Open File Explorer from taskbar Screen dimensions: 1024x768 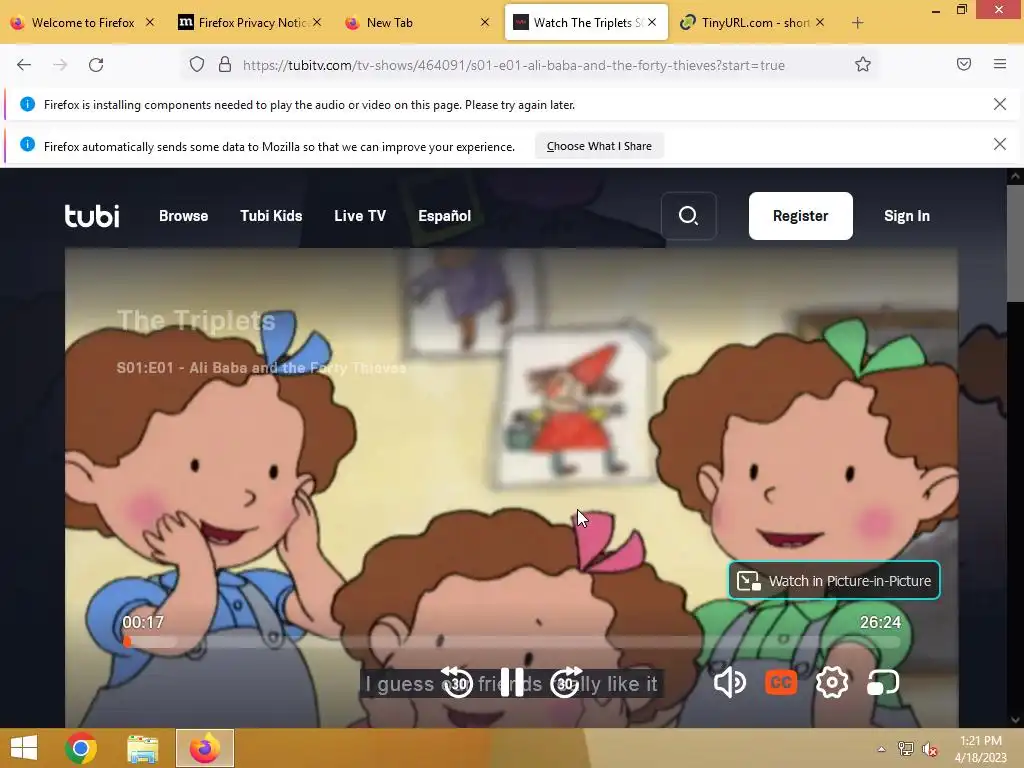click(x=142, y=748)
